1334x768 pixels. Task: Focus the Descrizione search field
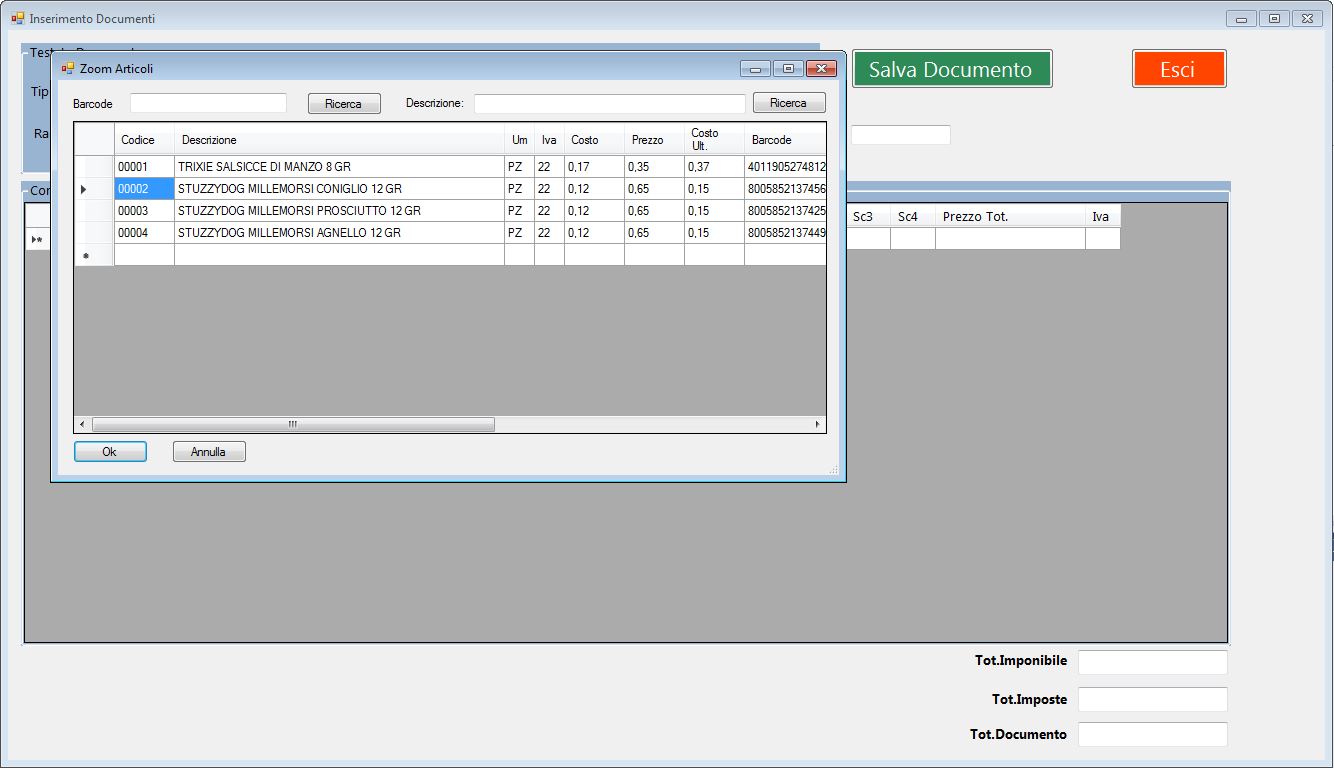coord(610,104)
